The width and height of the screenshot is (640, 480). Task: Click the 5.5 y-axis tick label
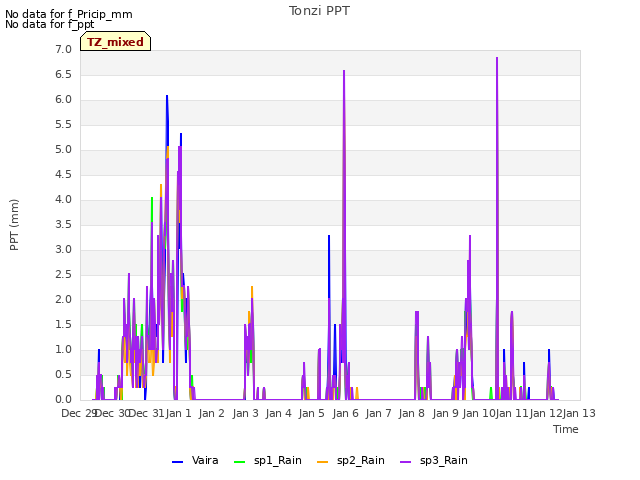[x=63, y=124]
